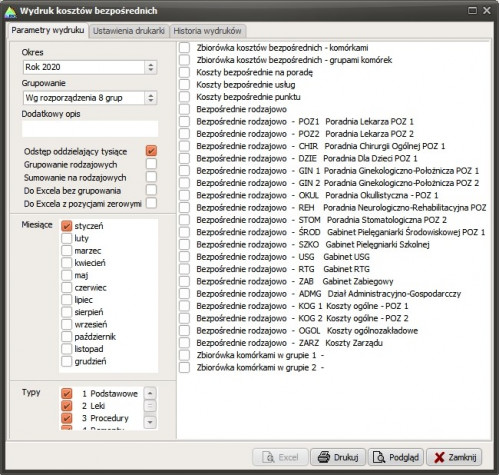This screenshot has width=500, height=475.
Task: Click the printer icon on the Drukuj button
Action: tap(323, 457)
